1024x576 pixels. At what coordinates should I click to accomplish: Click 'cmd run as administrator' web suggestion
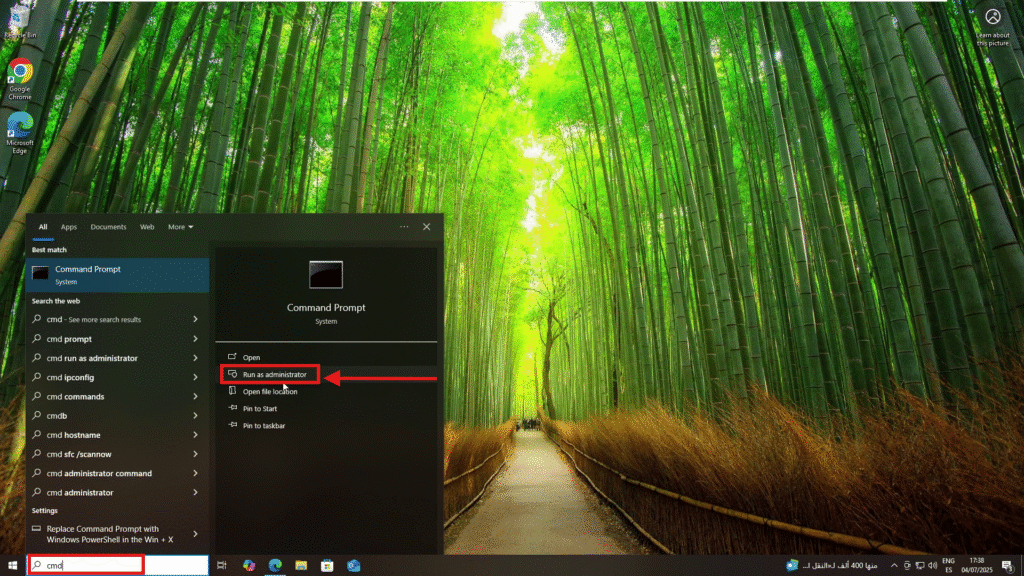pyautogui.click(x=92, y=358)
